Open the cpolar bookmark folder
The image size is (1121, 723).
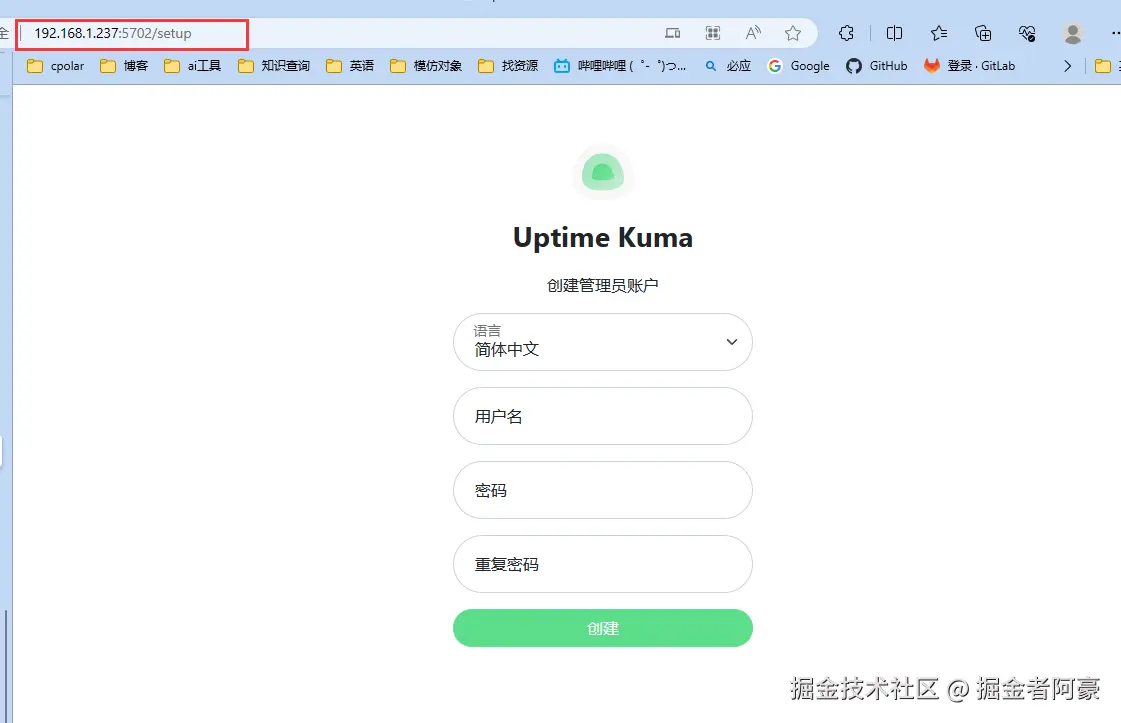pyautogui.click(x=56, y=66)
